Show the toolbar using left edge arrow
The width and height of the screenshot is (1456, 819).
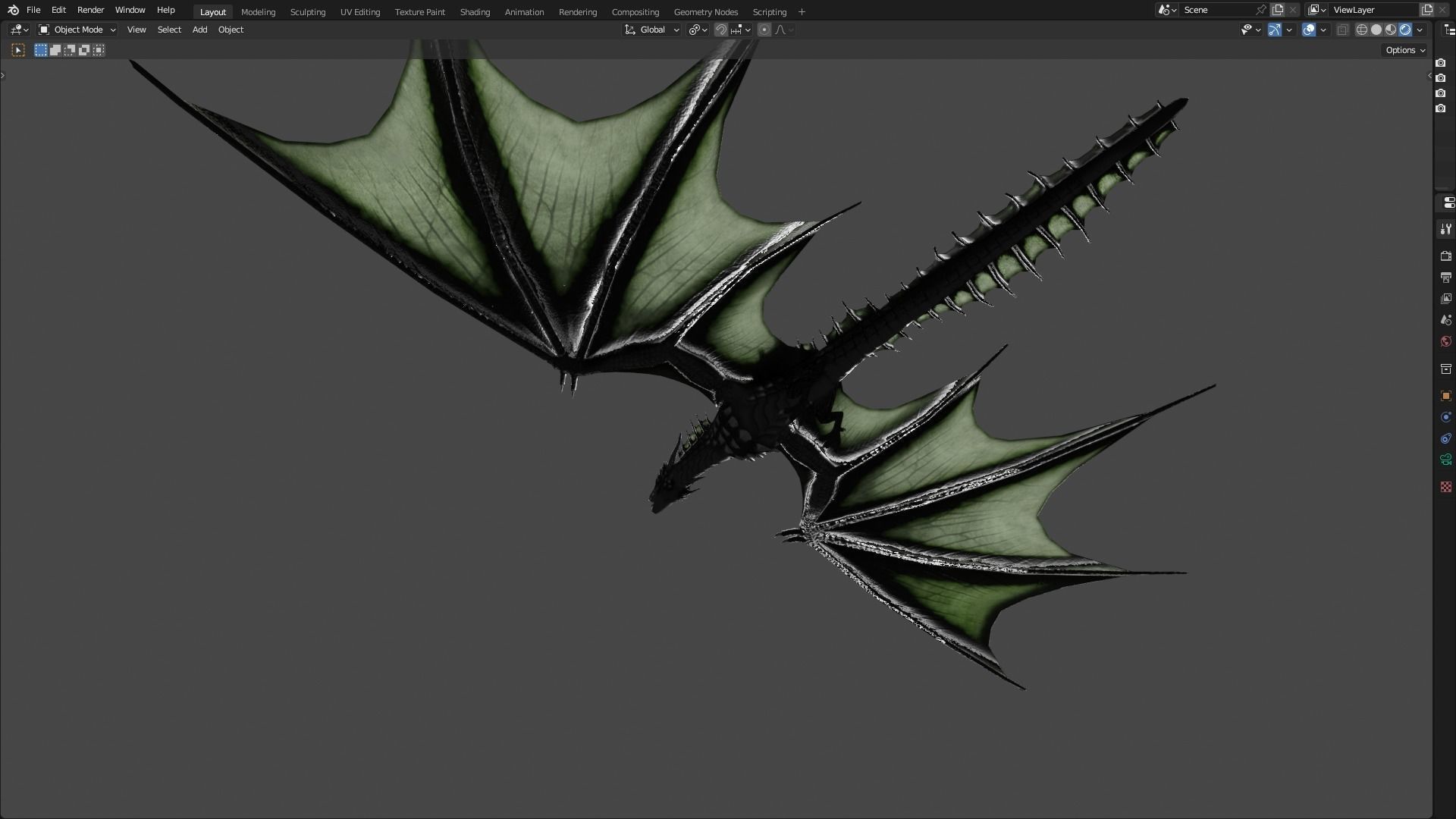tap(3, 75)
